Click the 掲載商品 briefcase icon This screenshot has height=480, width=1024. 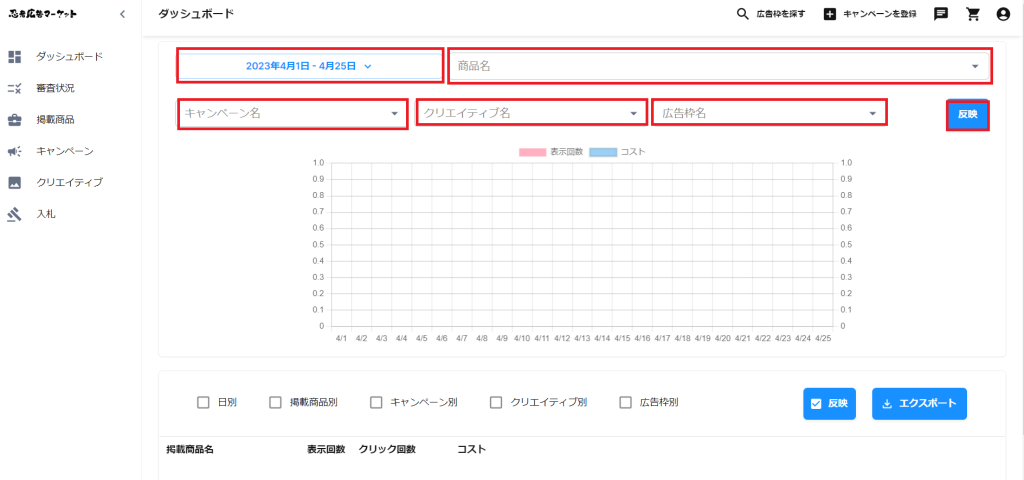[x=15, y=120]
